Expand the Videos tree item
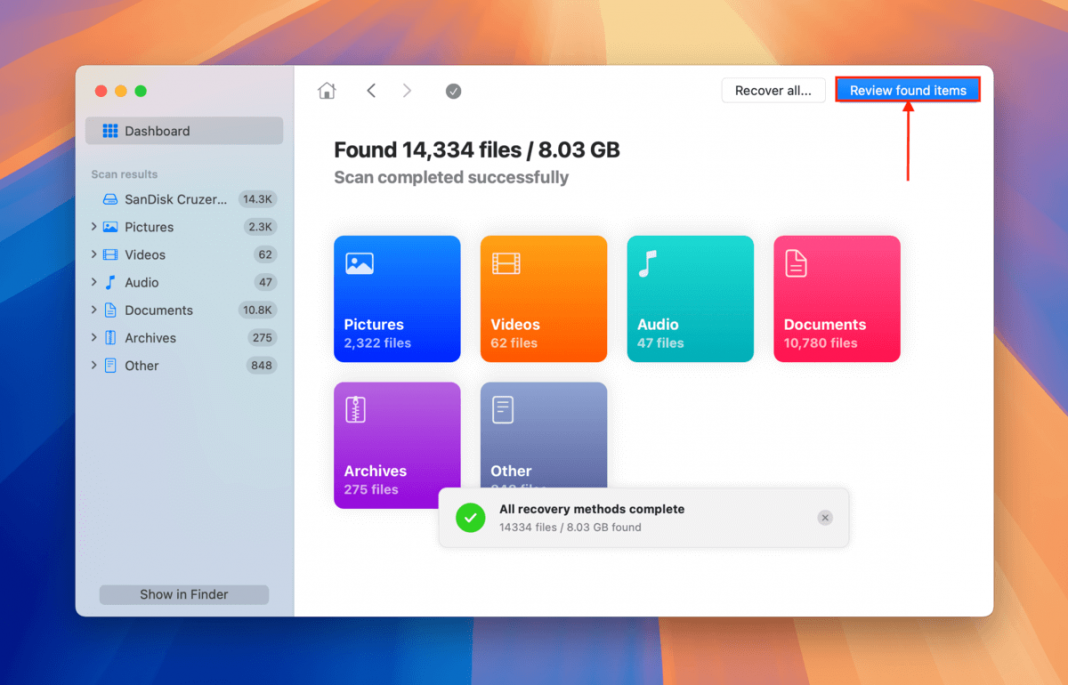The width and height of the screenshot is (1068, 685). (94, 255)
